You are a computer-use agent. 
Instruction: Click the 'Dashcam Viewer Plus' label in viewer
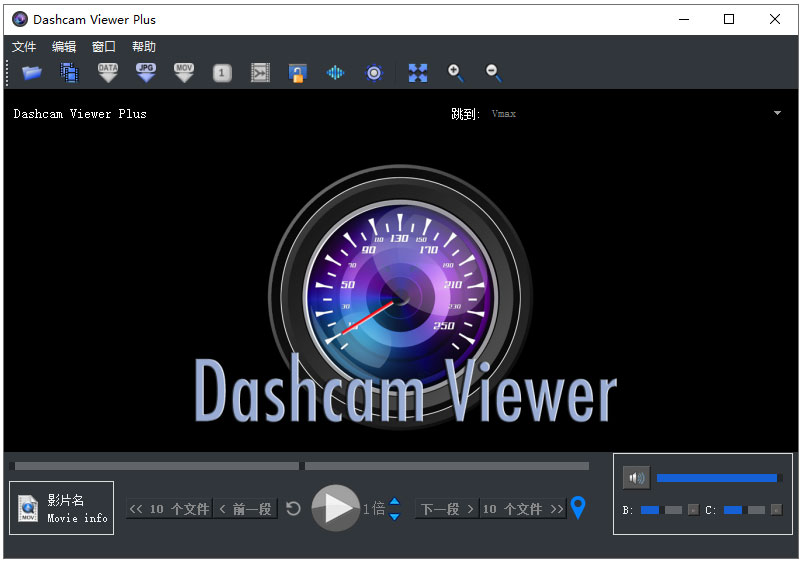[80, 114]
